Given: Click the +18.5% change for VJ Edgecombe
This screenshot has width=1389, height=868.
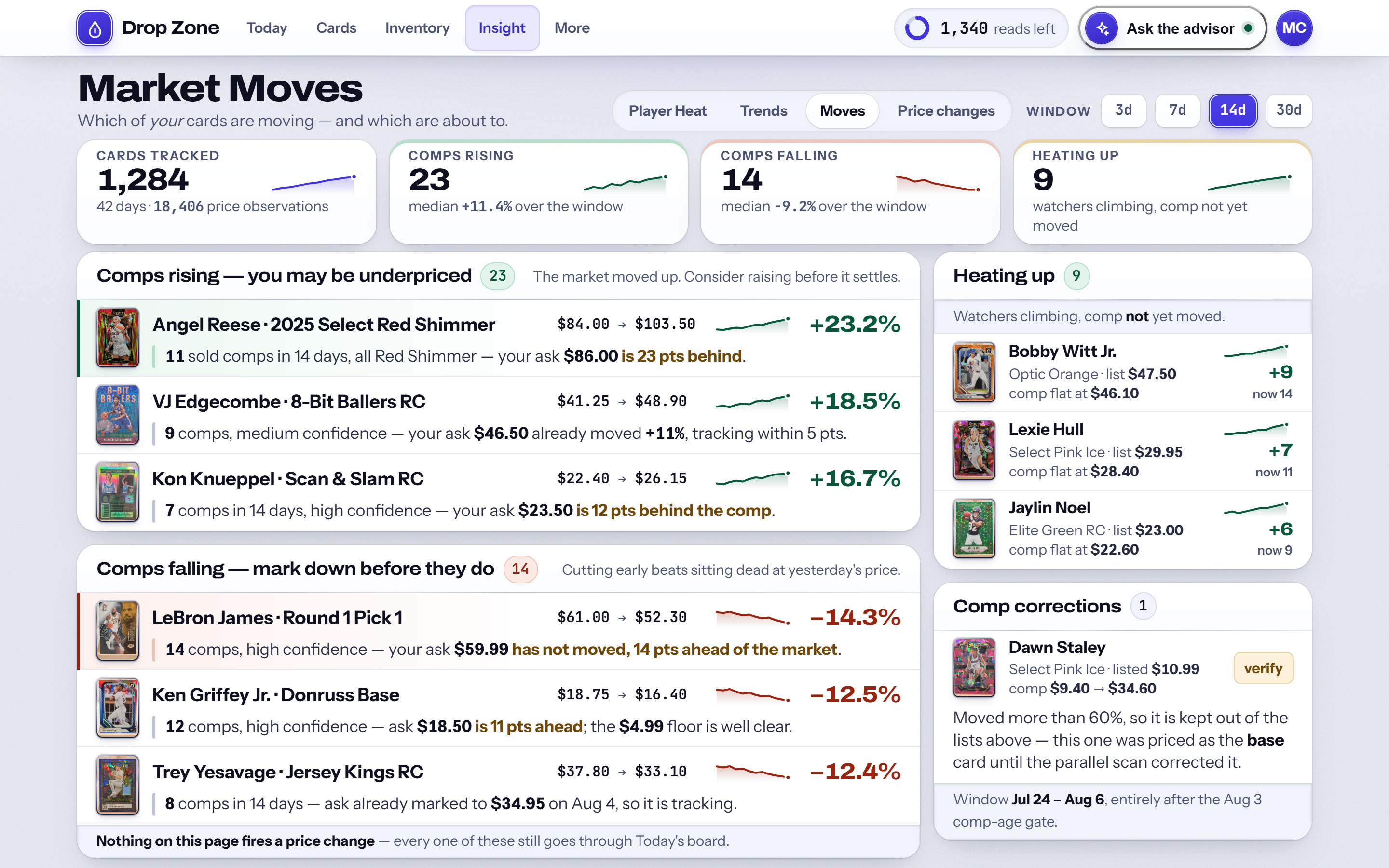Looking at the screenshot, I should [x=855, y=401].
